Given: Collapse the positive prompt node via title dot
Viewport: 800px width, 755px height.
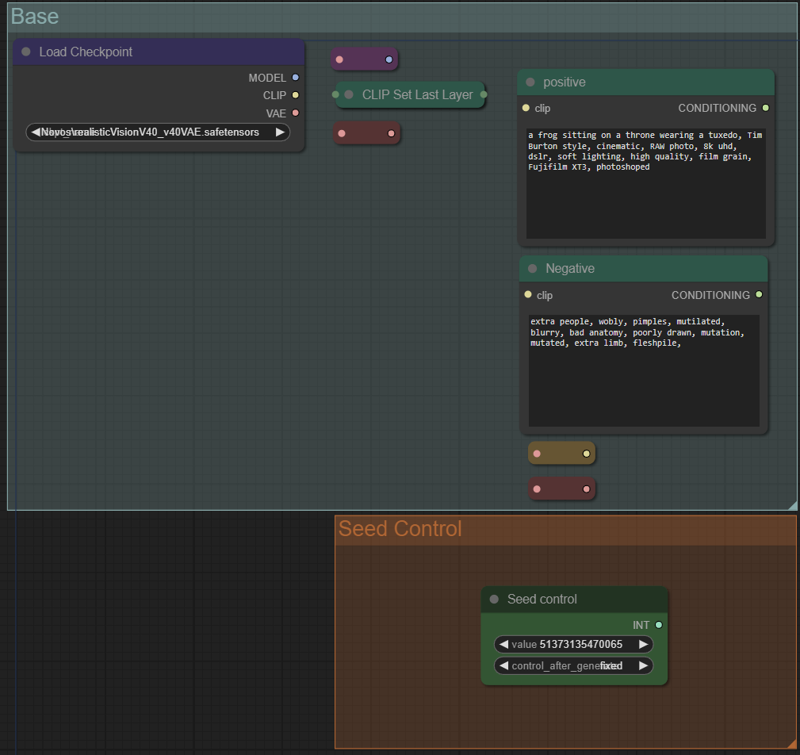Looking at the screenshot, I should click(530, 82).
